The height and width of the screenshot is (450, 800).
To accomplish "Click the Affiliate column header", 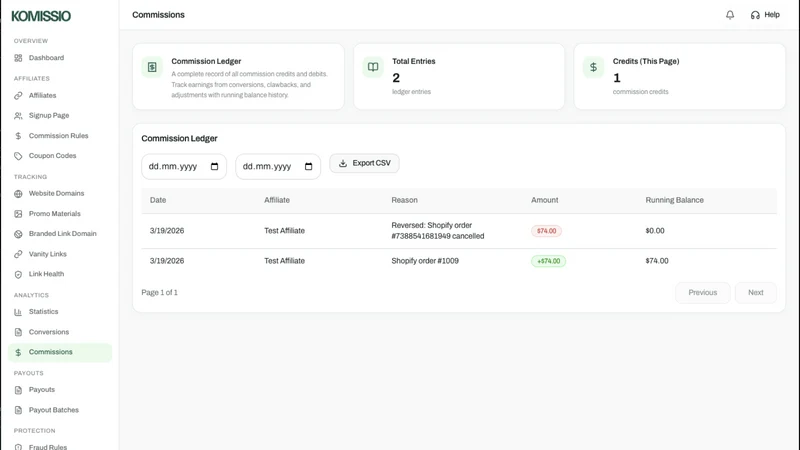I will 277,200.
